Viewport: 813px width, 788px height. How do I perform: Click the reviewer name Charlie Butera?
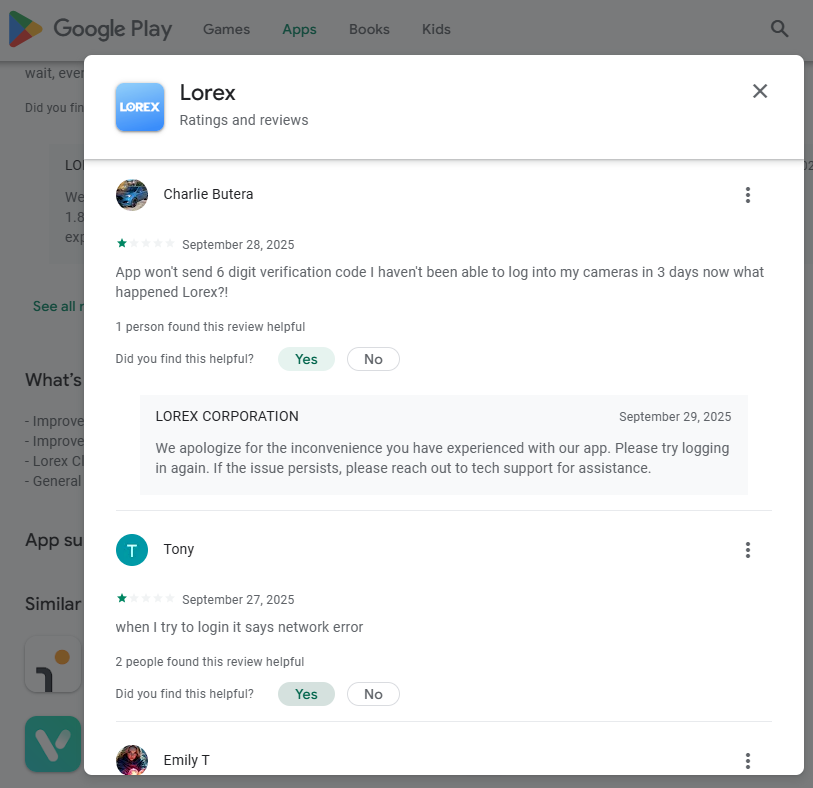pos(208,194)
